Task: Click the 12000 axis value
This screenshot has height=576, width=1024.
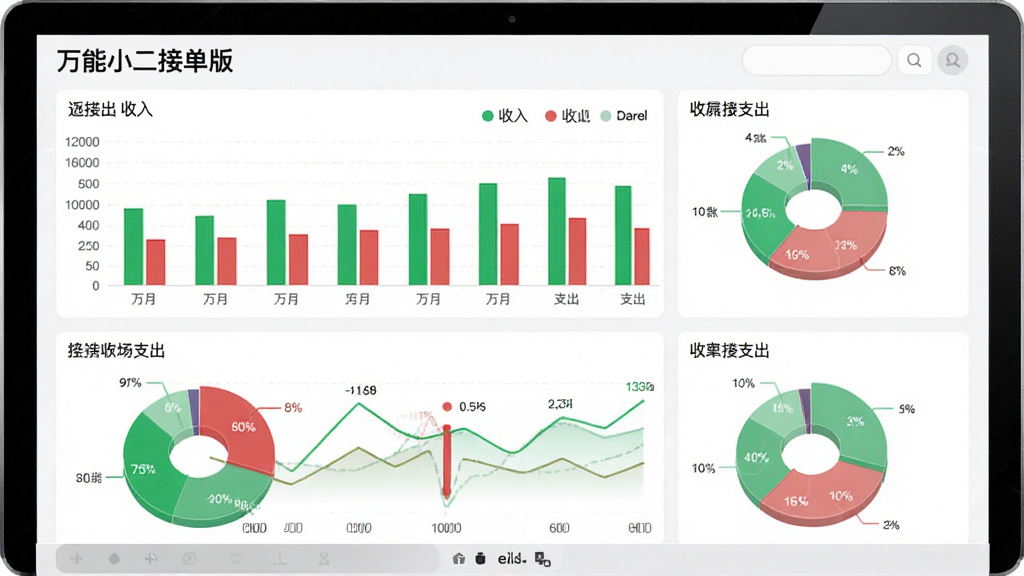Action: (82, 142)
